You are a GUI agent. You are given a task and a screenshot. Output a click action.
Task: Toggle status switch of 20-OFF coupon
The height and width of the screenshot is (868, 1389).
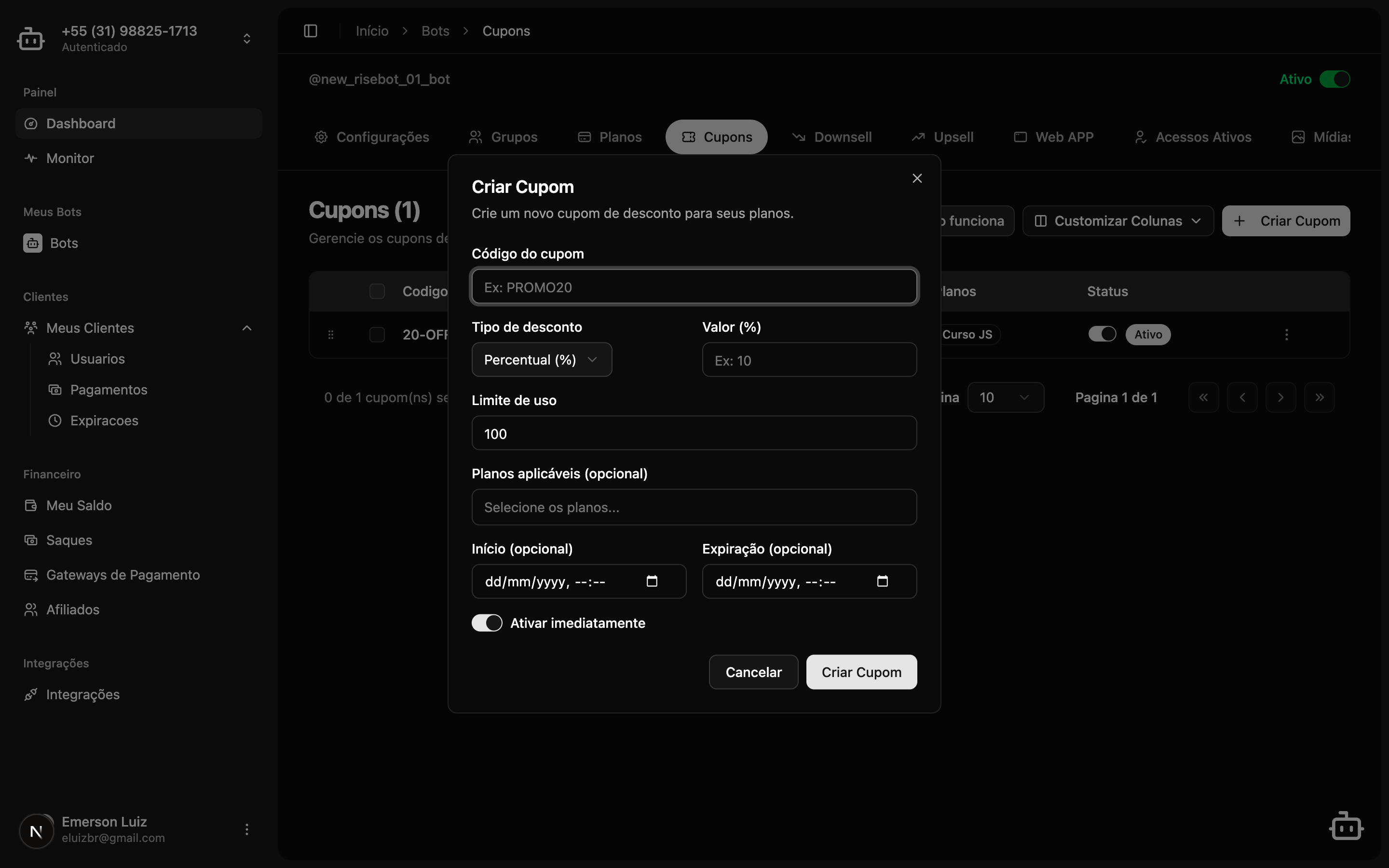point(1102,334)
